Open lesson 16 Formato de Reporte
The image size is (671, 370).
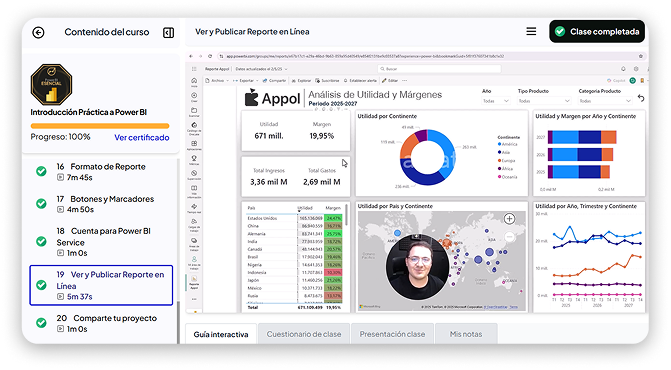(101, 172)
